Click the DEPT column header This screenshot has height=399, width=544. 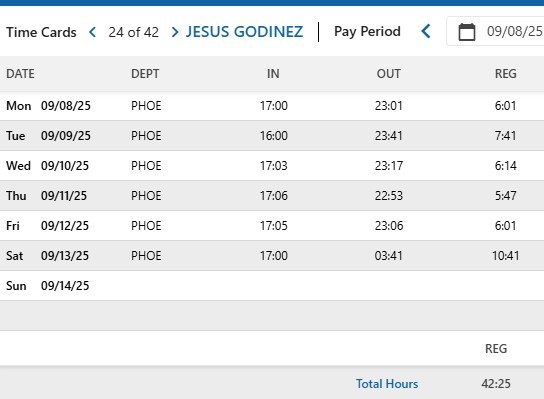[145, 74]
